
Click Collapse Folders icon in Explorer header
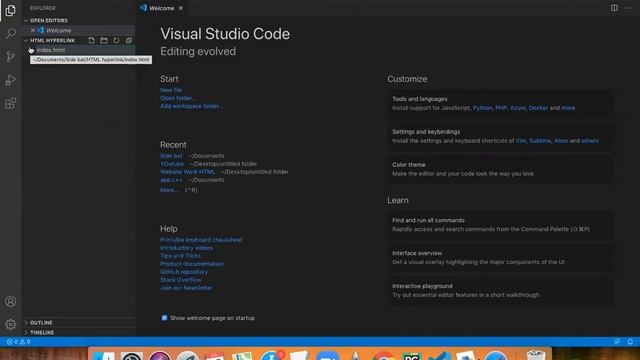pos(129,40)
